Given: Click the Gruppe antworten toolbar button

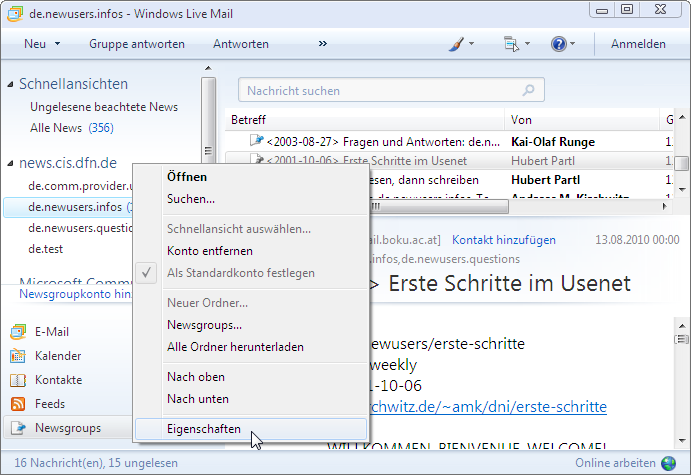Looking at the screenshot, I should [137, 44].
